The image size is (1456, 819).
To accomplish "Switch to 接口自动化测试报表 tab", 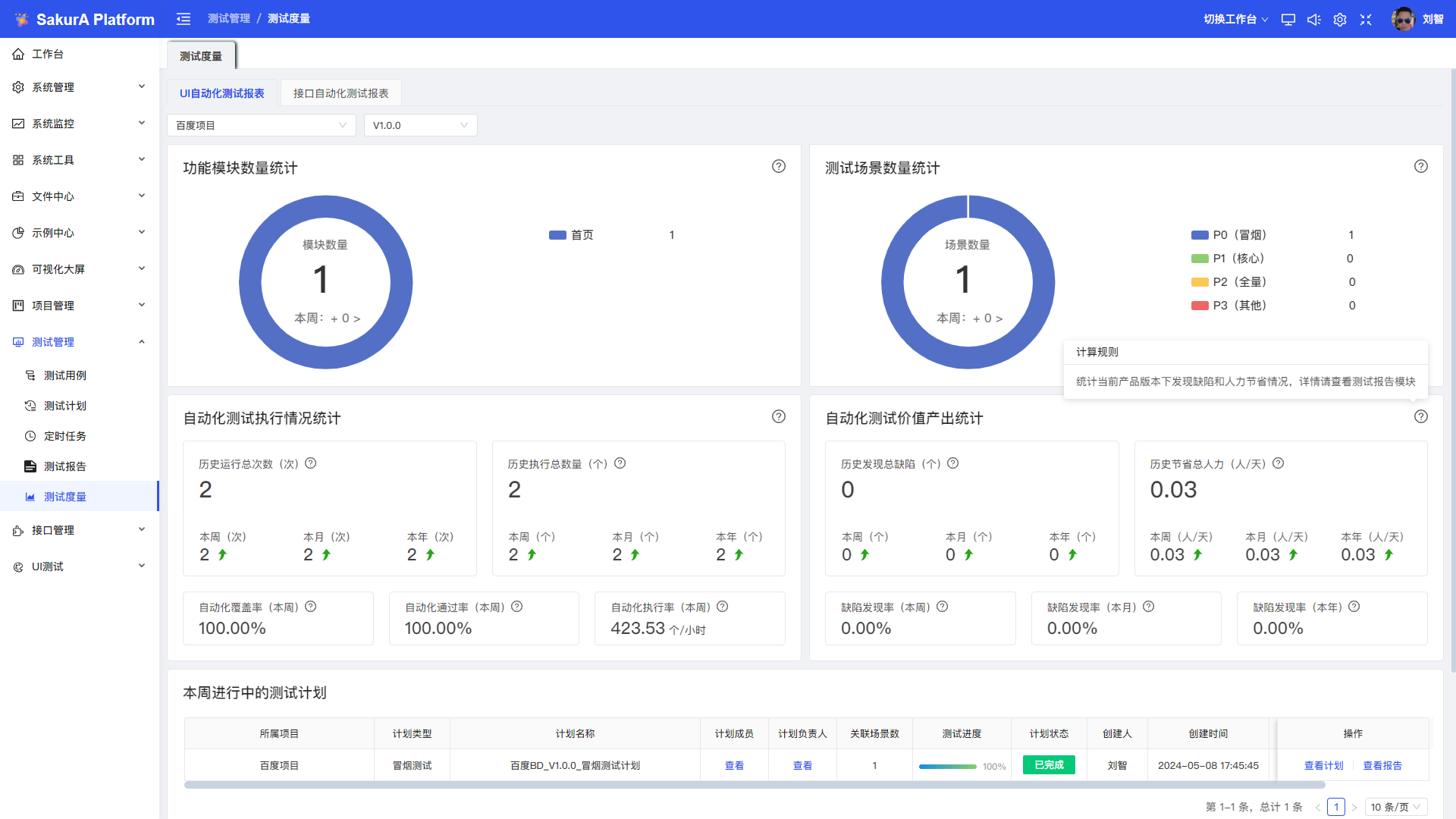I will click(x=341, y=93).
